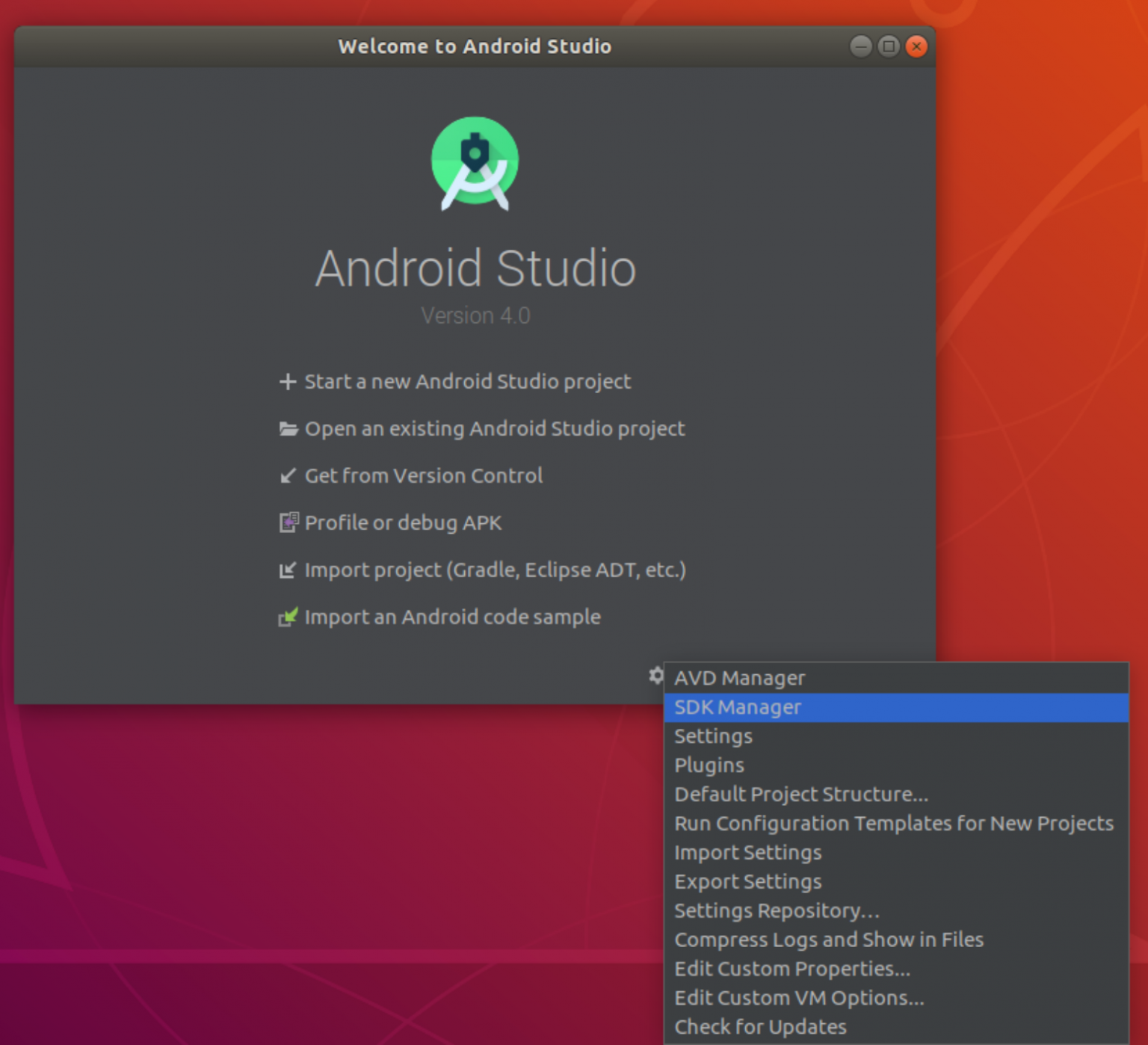Choose Import Settings option
1148x1045 pixels.
[x=747, y=853]
